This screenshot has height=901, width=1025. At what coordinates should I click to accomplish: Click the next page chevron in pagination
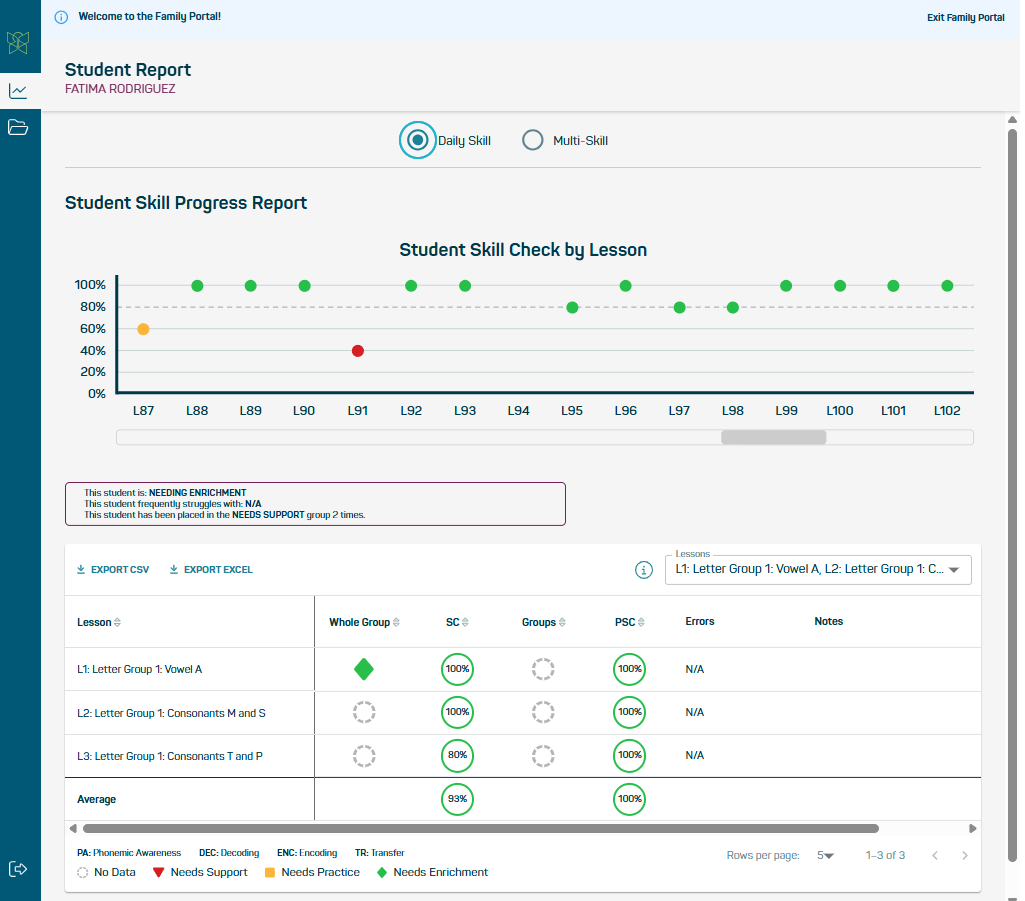pos(964,855)
